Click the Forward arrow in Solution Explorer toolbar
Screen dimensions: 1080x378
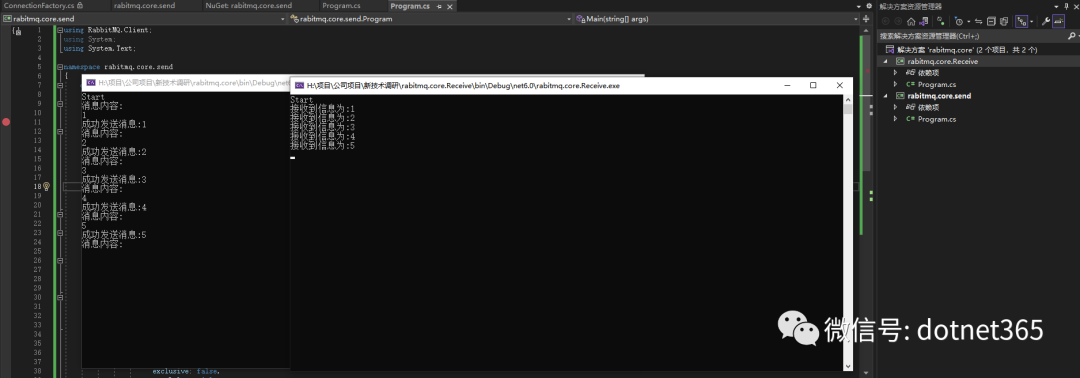pyautogui.click(x=898, y=21)
